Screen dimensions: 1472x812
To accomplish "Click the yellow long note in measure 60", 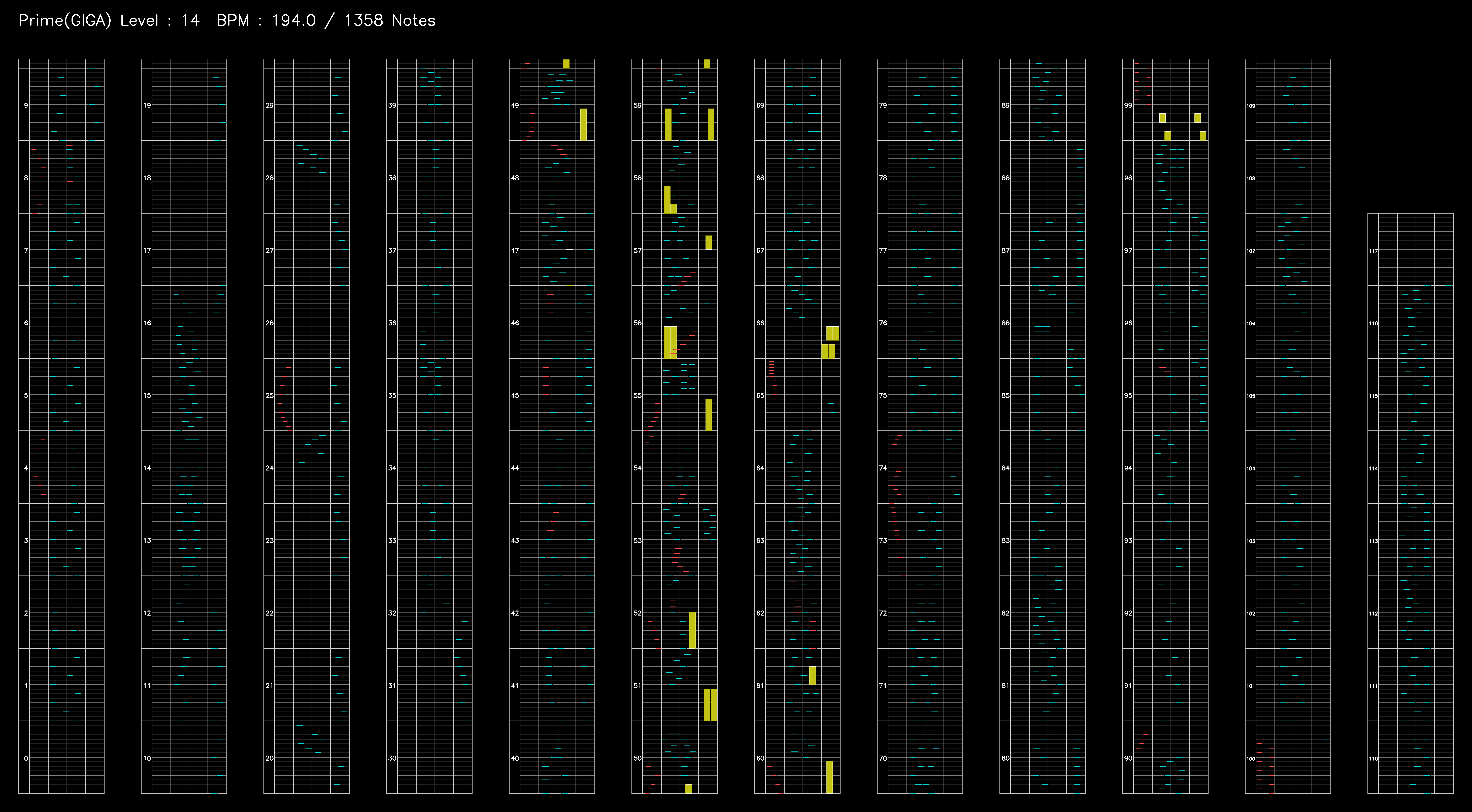I will pos(830,777).
